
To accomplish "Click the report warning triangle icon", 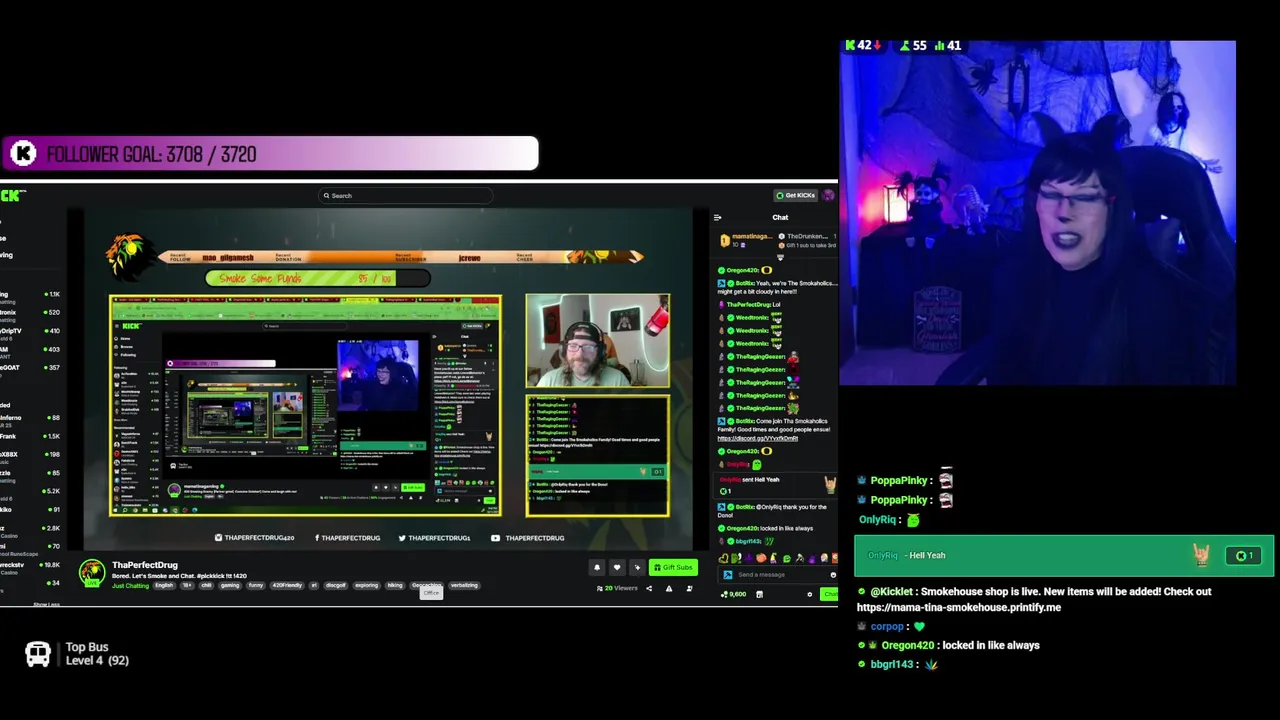I will point(669,588).
